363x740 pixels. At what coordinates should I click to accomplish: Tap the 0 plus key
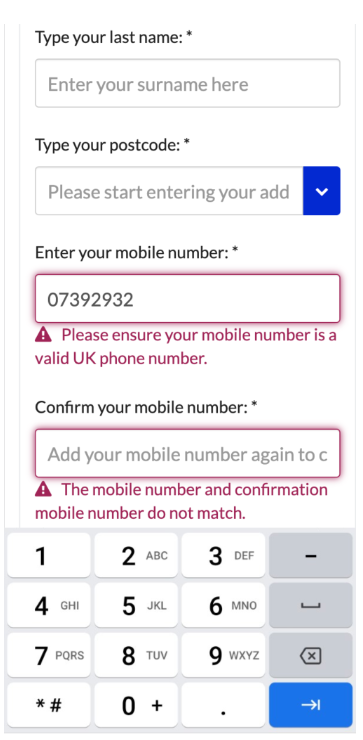coord(136,705)
